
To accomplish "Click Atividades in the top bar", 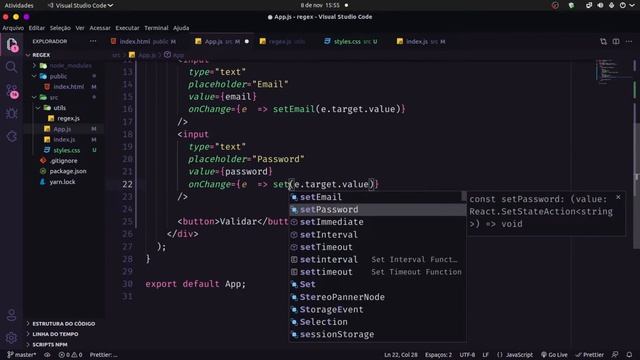I will [19, 5].
